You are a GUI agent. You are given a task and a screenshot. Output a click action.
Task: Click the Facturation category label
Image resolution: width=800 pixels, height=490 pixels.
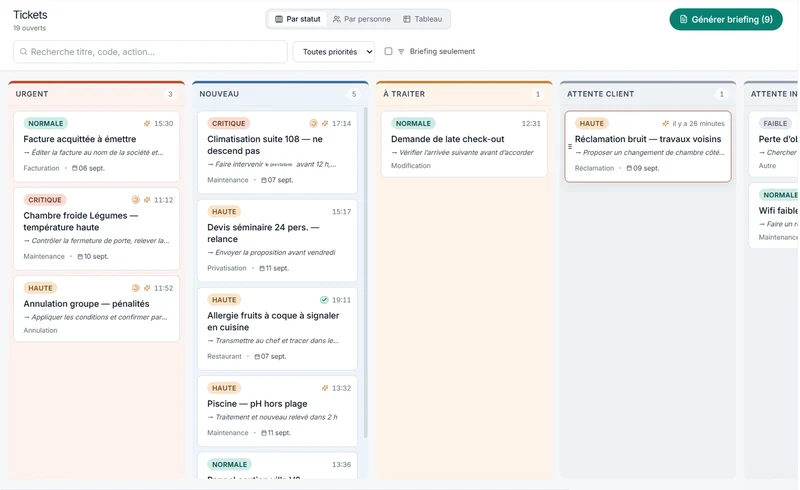click(x=41, y=168)
